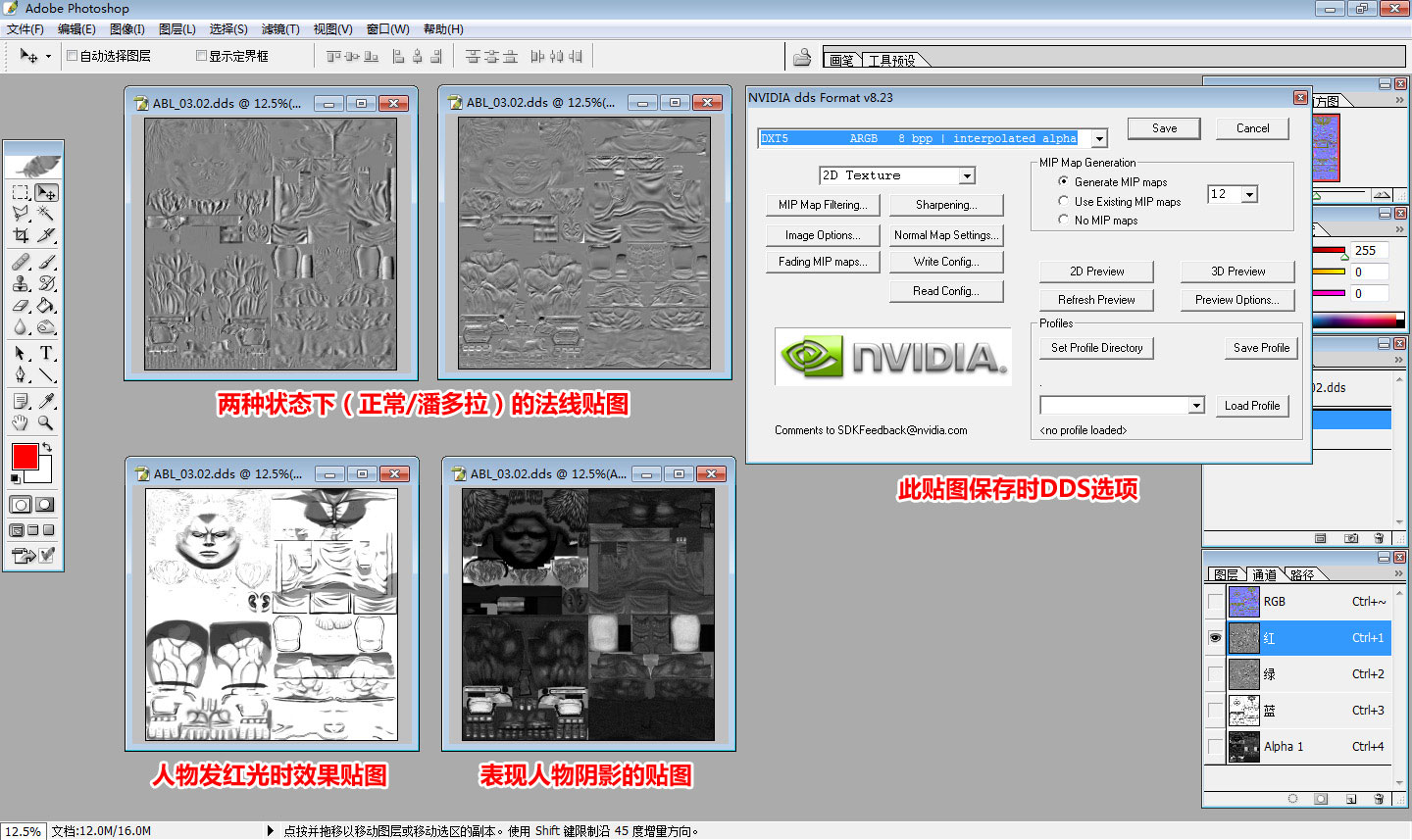Select the 'No MIP maps' radio button
Screen dimensions: 1412x840
point(1063,221)
